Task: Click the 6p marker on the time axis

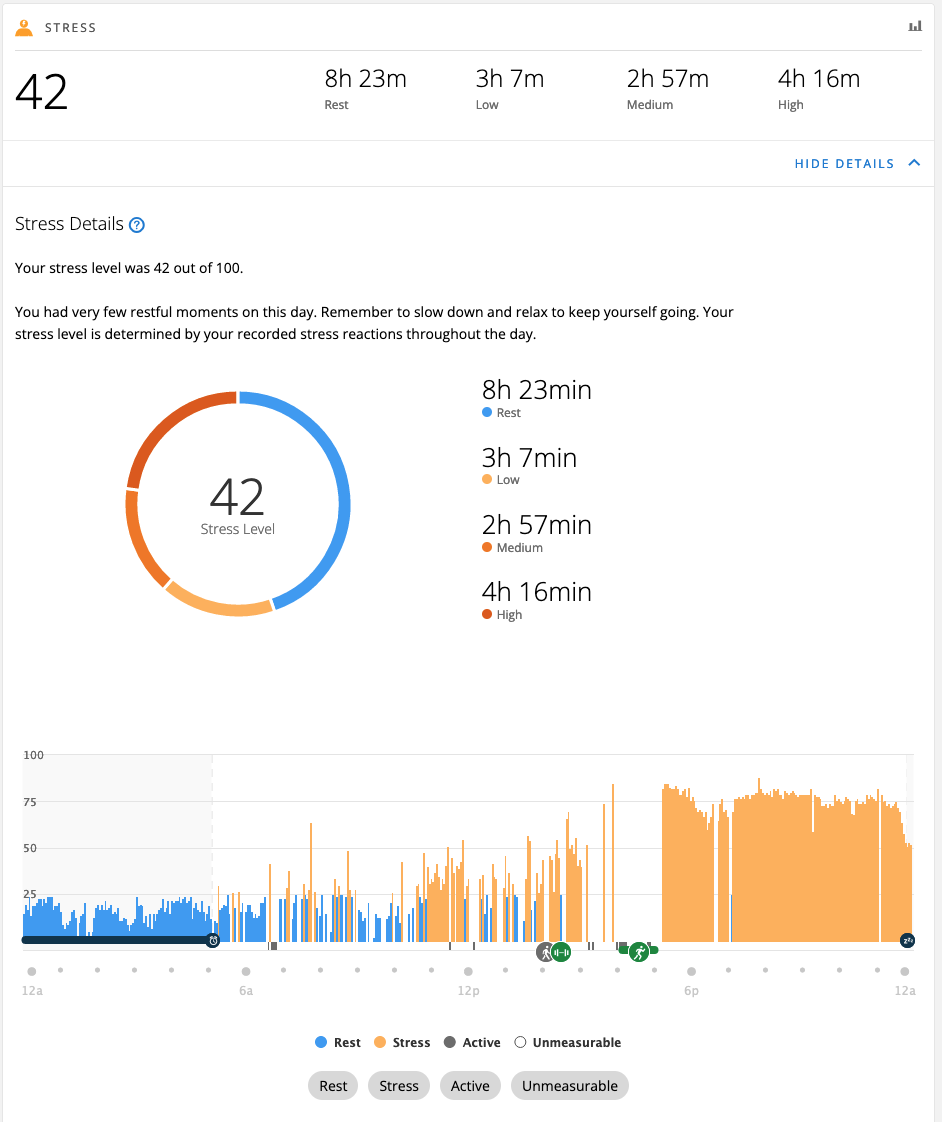Action: pos(691,971)
